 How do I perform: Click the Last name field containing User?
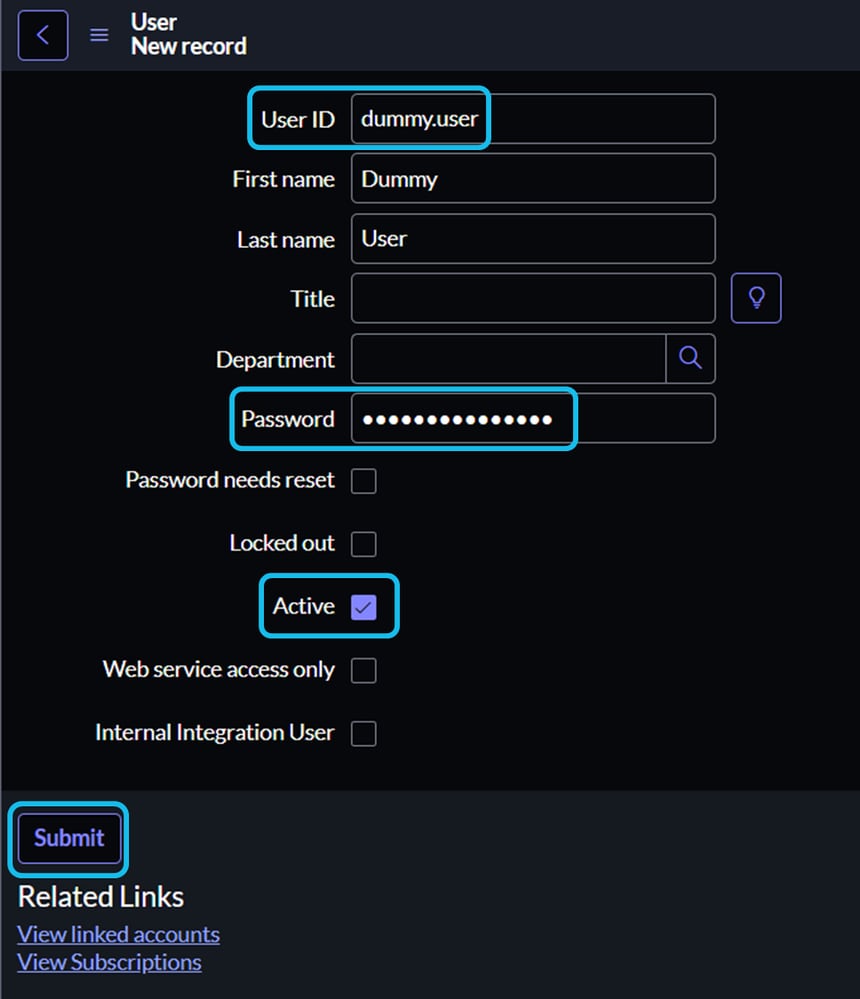pyautogui.click(x=533, y=238)
